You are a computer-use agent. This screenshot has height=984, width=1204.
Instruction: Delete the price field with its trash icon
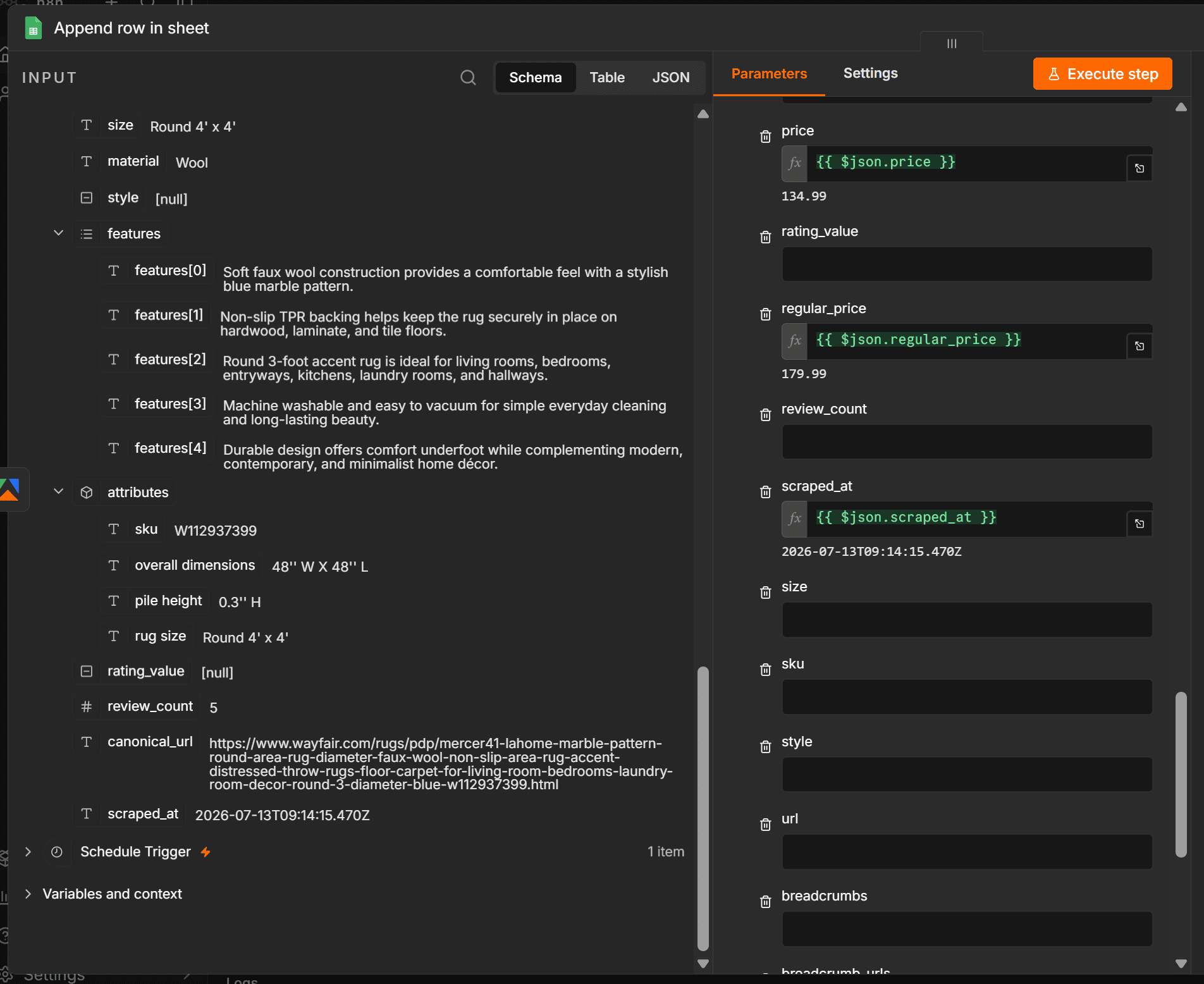765,137
